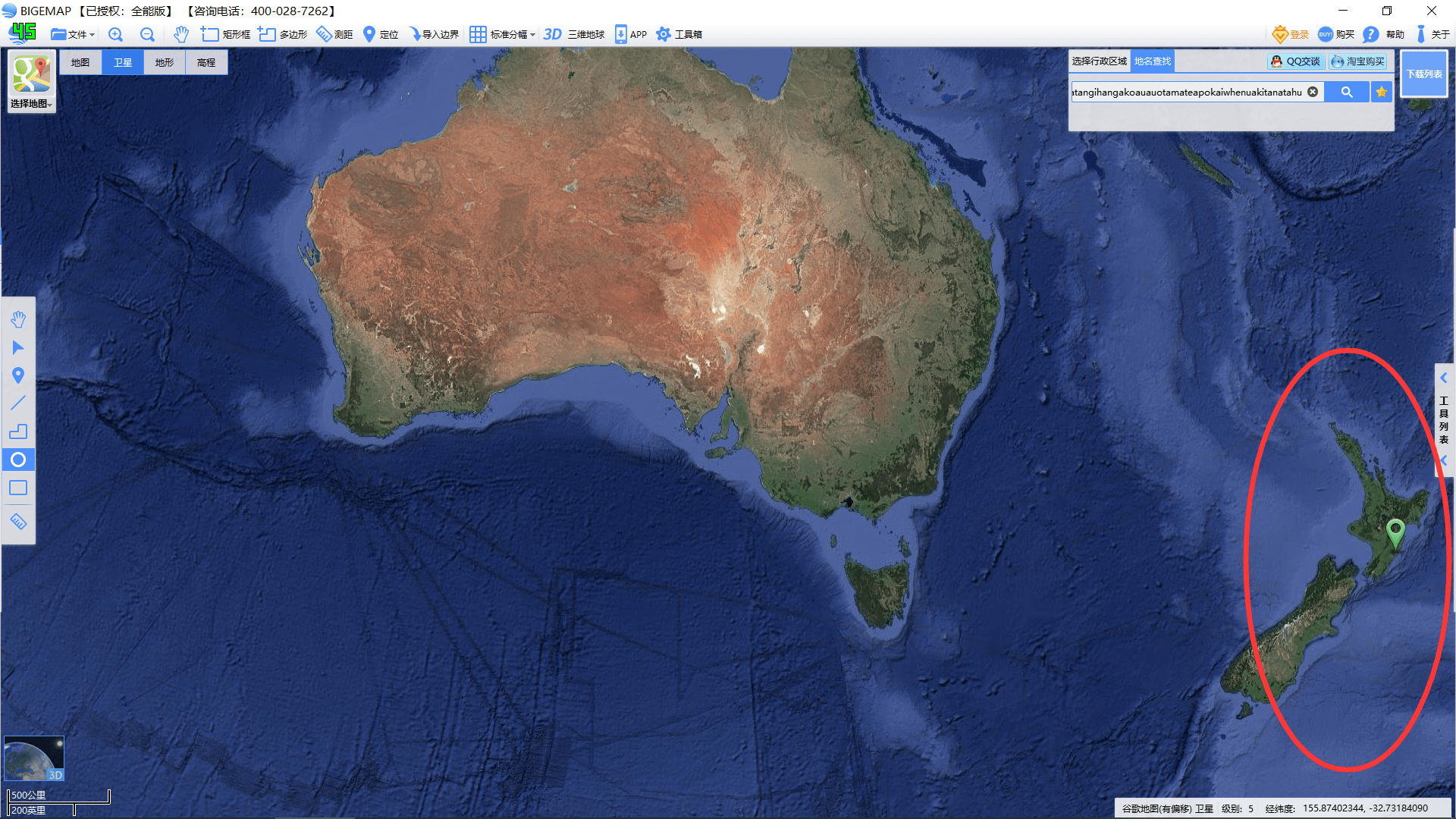Open the 选择地图 map source selector
The width and height of the screenshot is (1456, 819).
[31, 82]
